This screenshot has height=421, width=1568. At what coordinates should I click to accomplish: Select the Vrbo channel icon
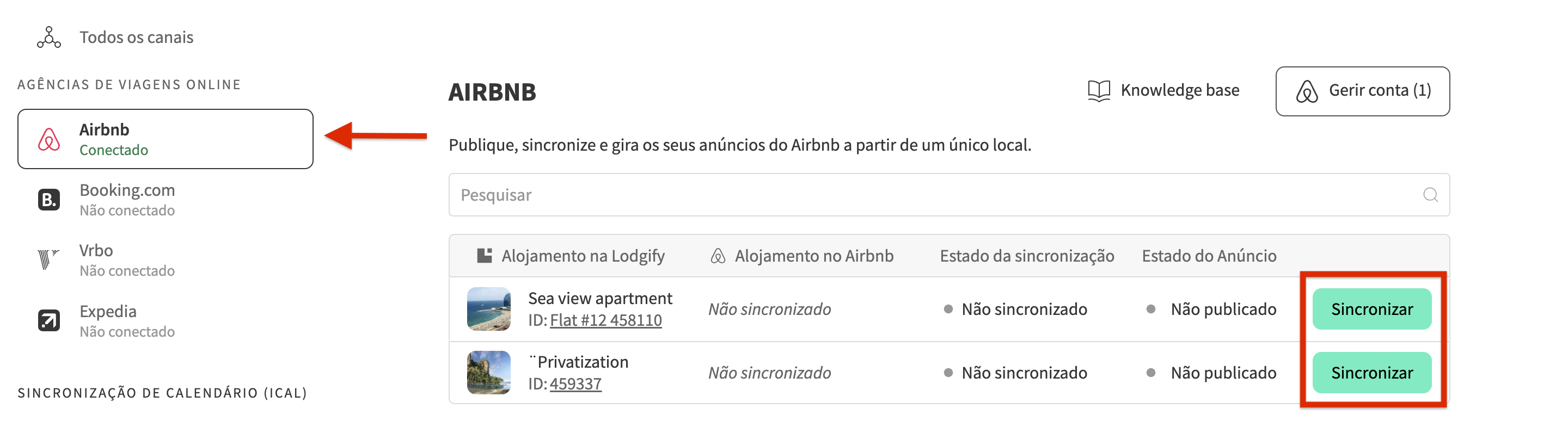(48, 260)
